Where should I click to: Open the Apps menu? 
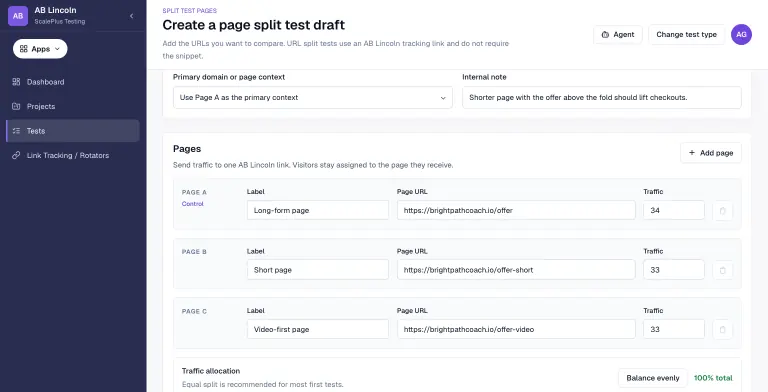pyautogui.click(x=40, y=49)
